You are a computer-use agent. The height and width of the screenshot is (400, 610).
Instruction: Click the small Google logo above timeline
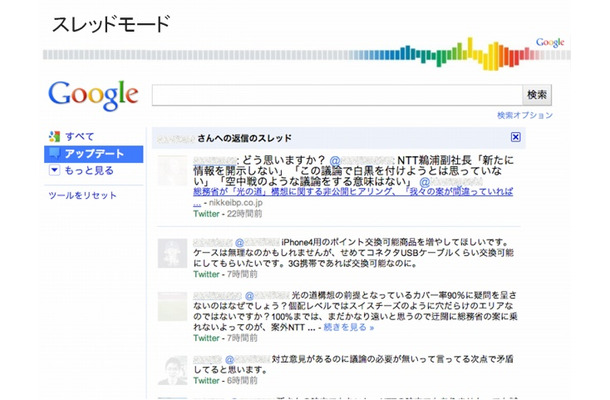click(x=550, y=42)
